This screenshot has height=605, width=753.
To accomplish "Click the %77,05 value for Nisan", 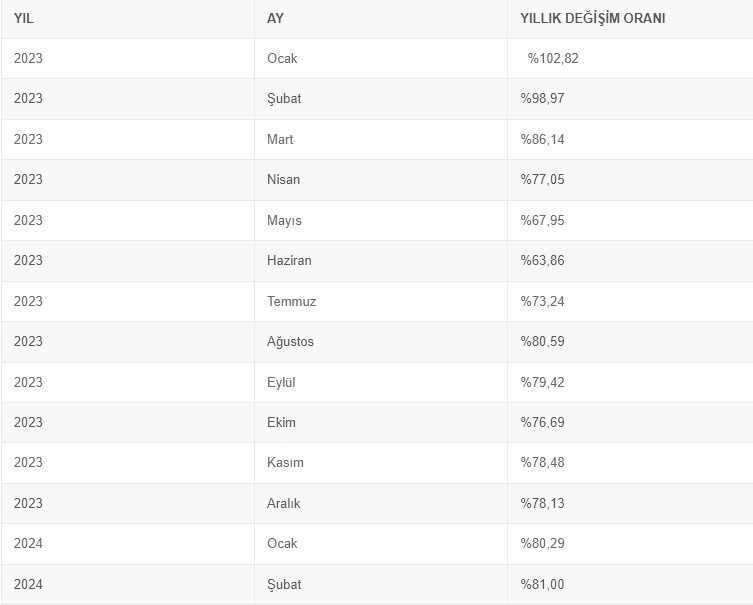I will [542, 179].
